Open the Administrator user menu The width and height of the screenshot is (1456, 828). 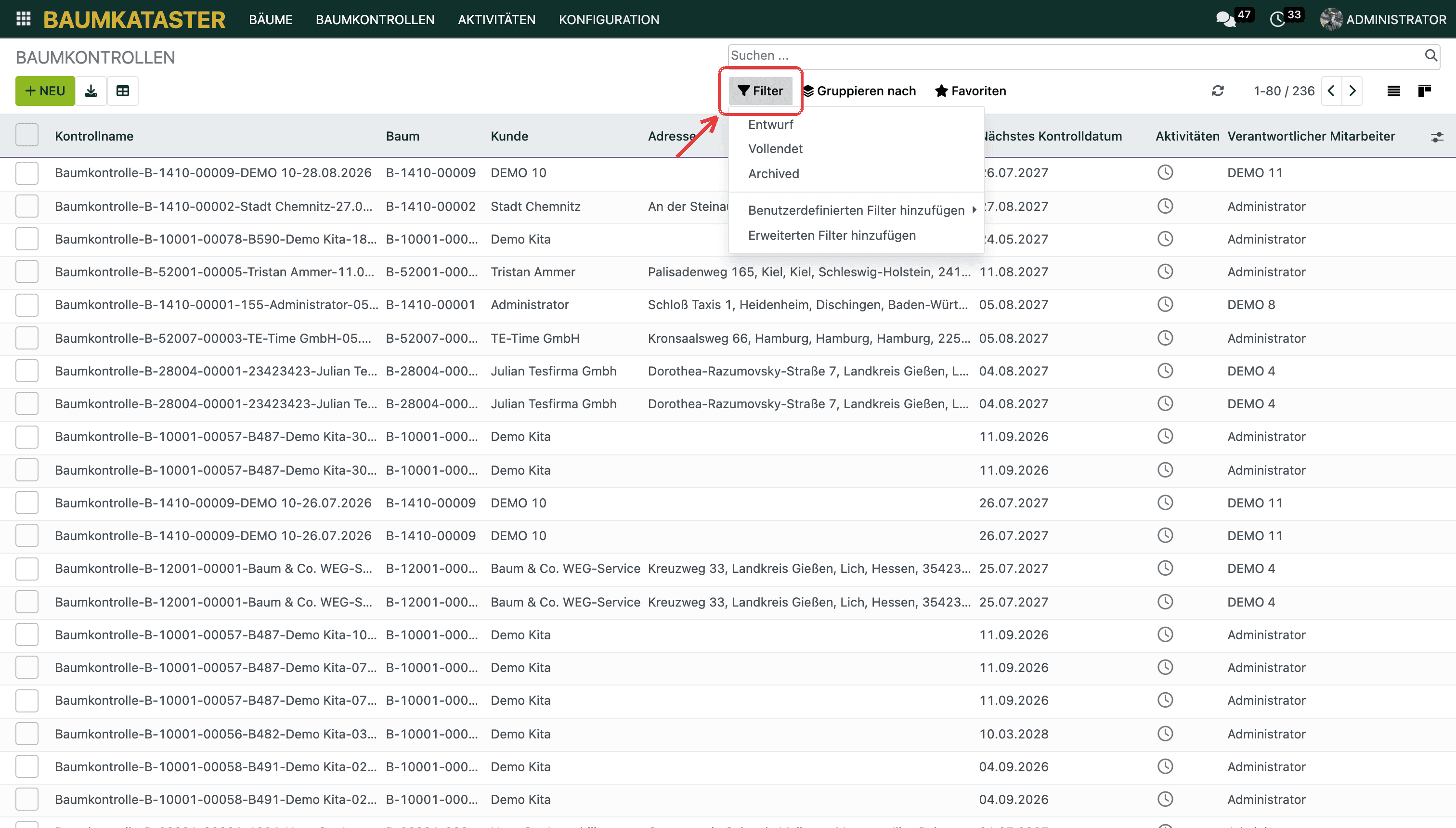tap(1383, 19)
